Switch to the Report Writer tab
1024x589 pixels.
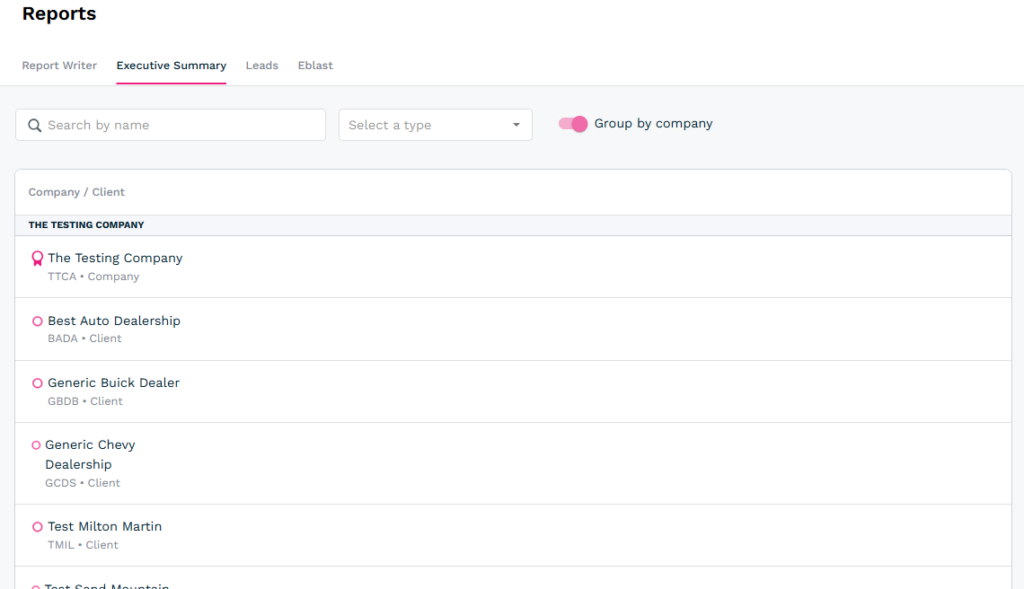(x=59, y=66)
